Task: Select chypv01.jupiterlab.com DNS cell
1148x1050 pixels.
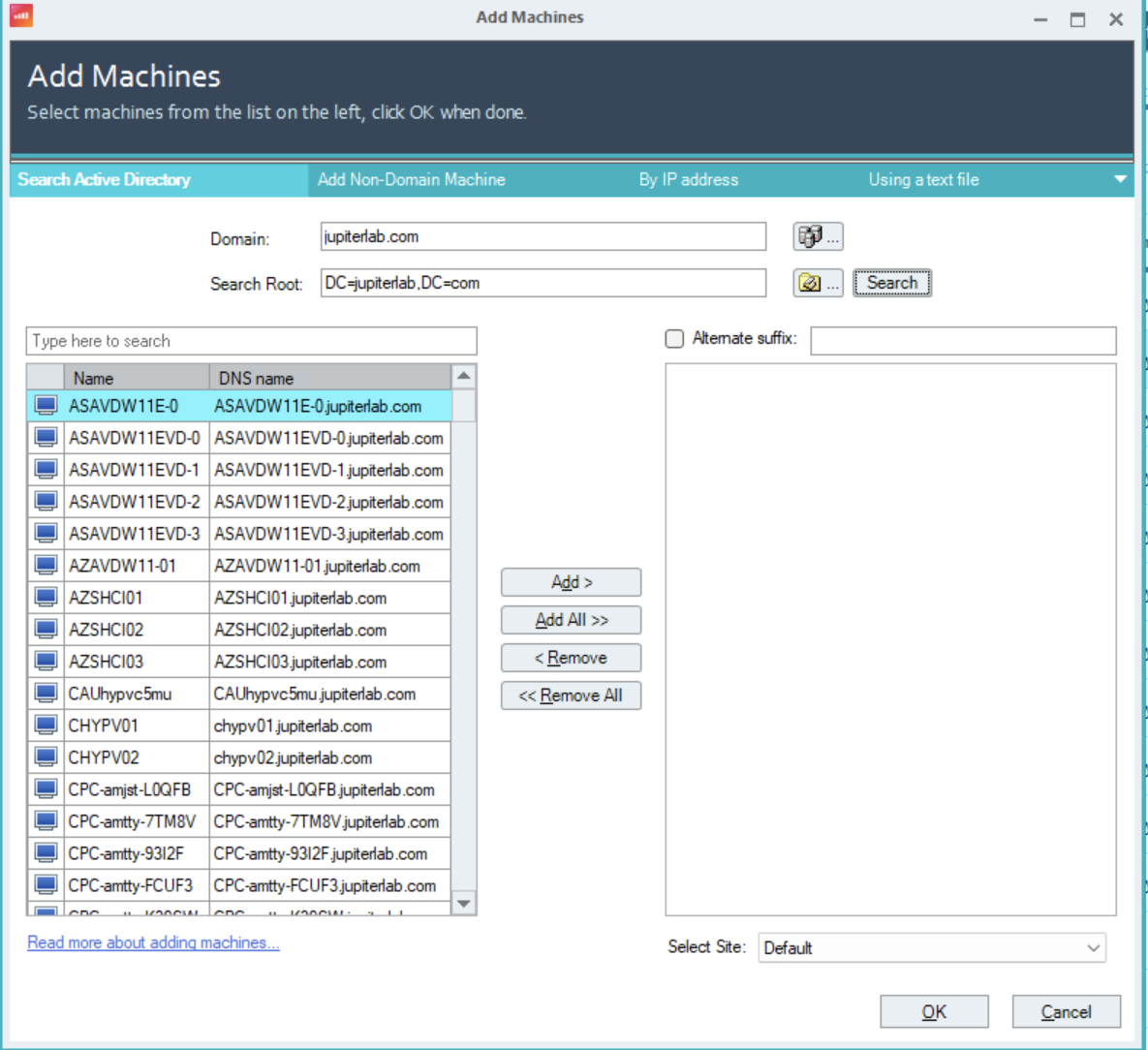Action: point(330,726)
